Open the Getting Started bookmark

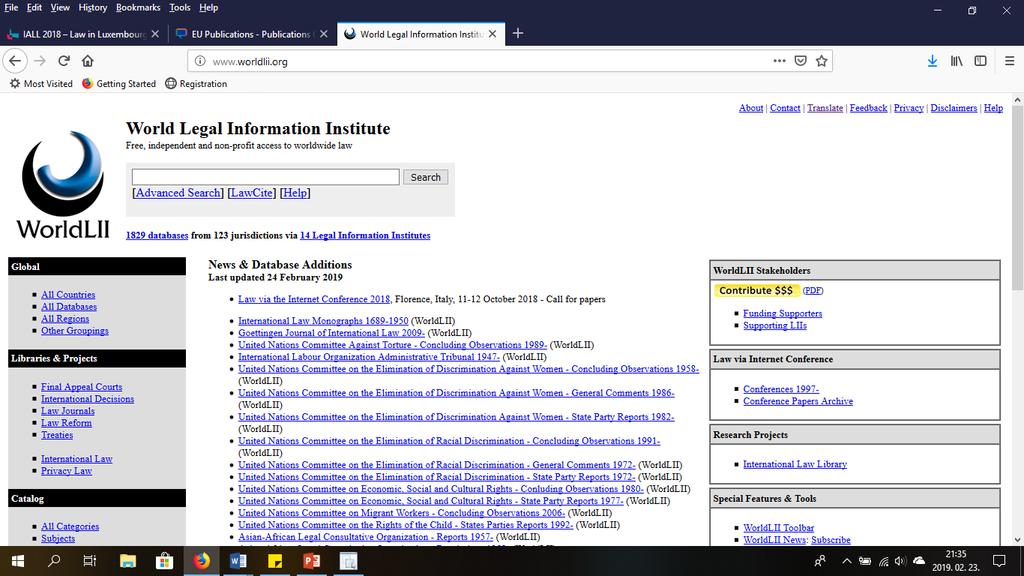[x=119, y=84]
